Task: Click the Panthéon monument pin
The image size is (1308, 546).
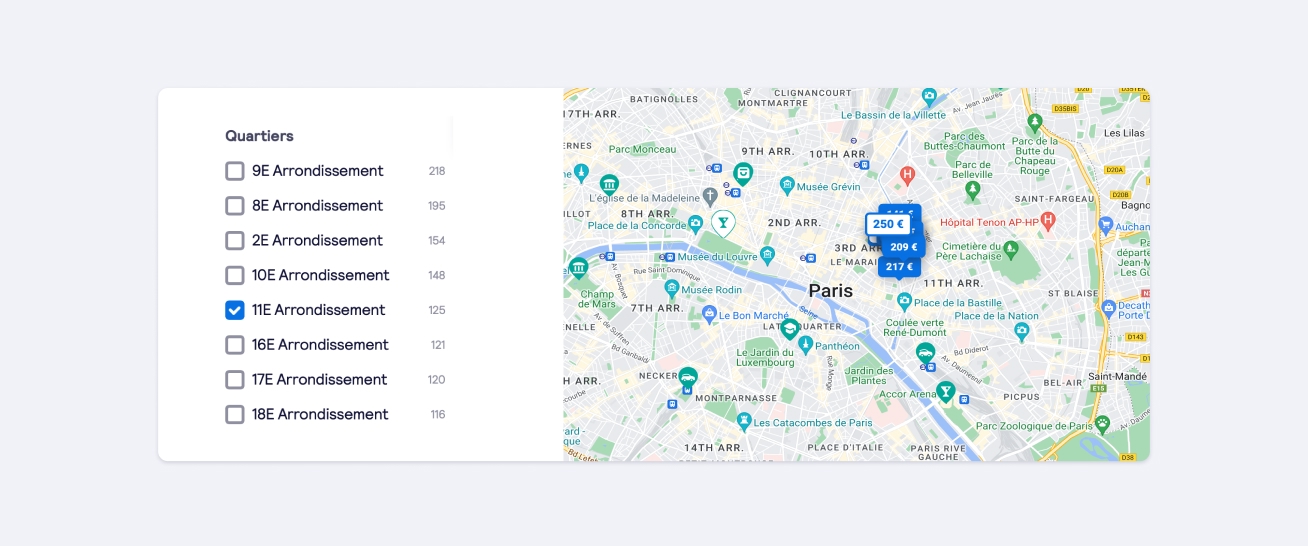Action: tap(805, 344)
